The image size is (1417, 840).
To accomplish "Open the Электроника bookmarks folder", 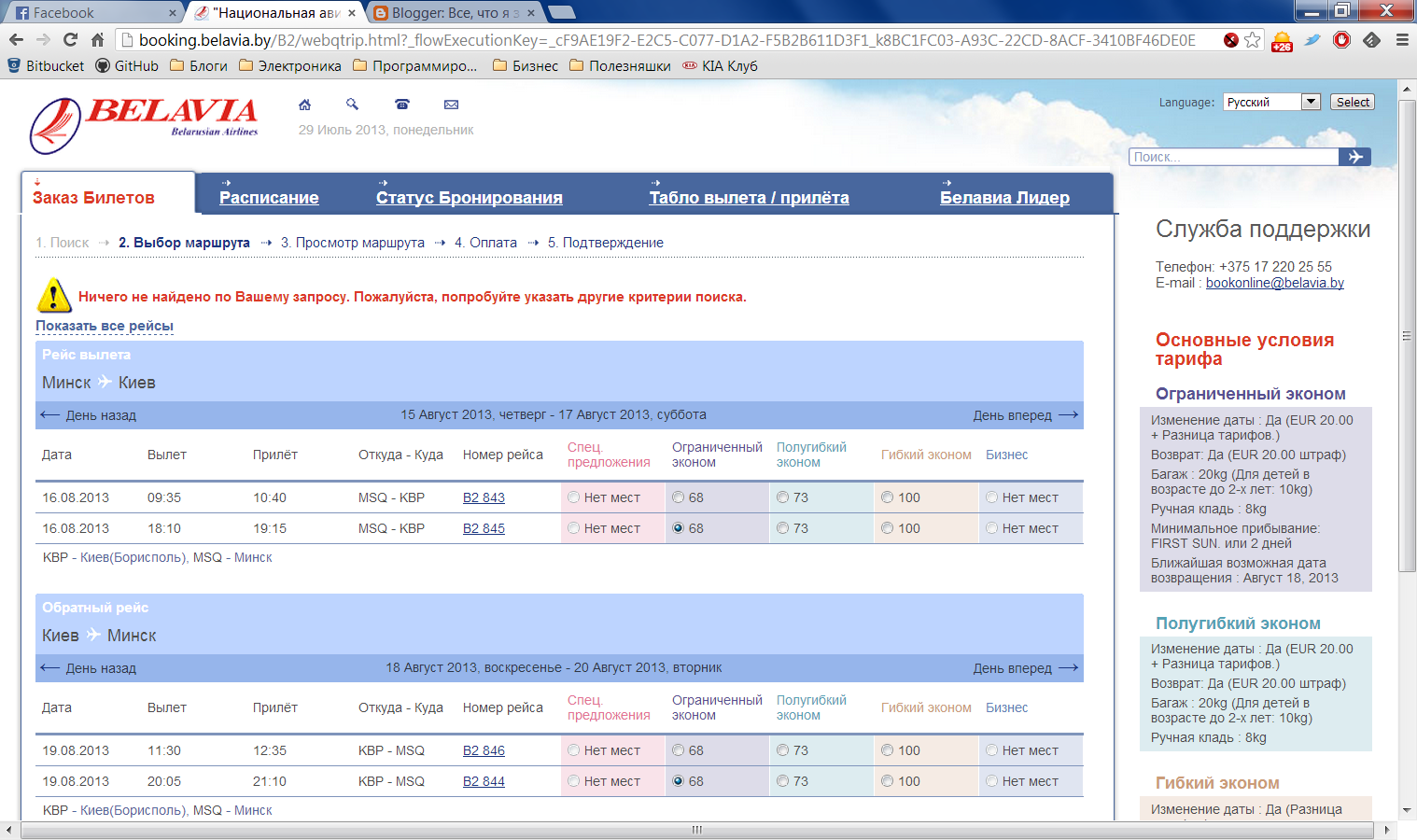I will coord(290,66).
